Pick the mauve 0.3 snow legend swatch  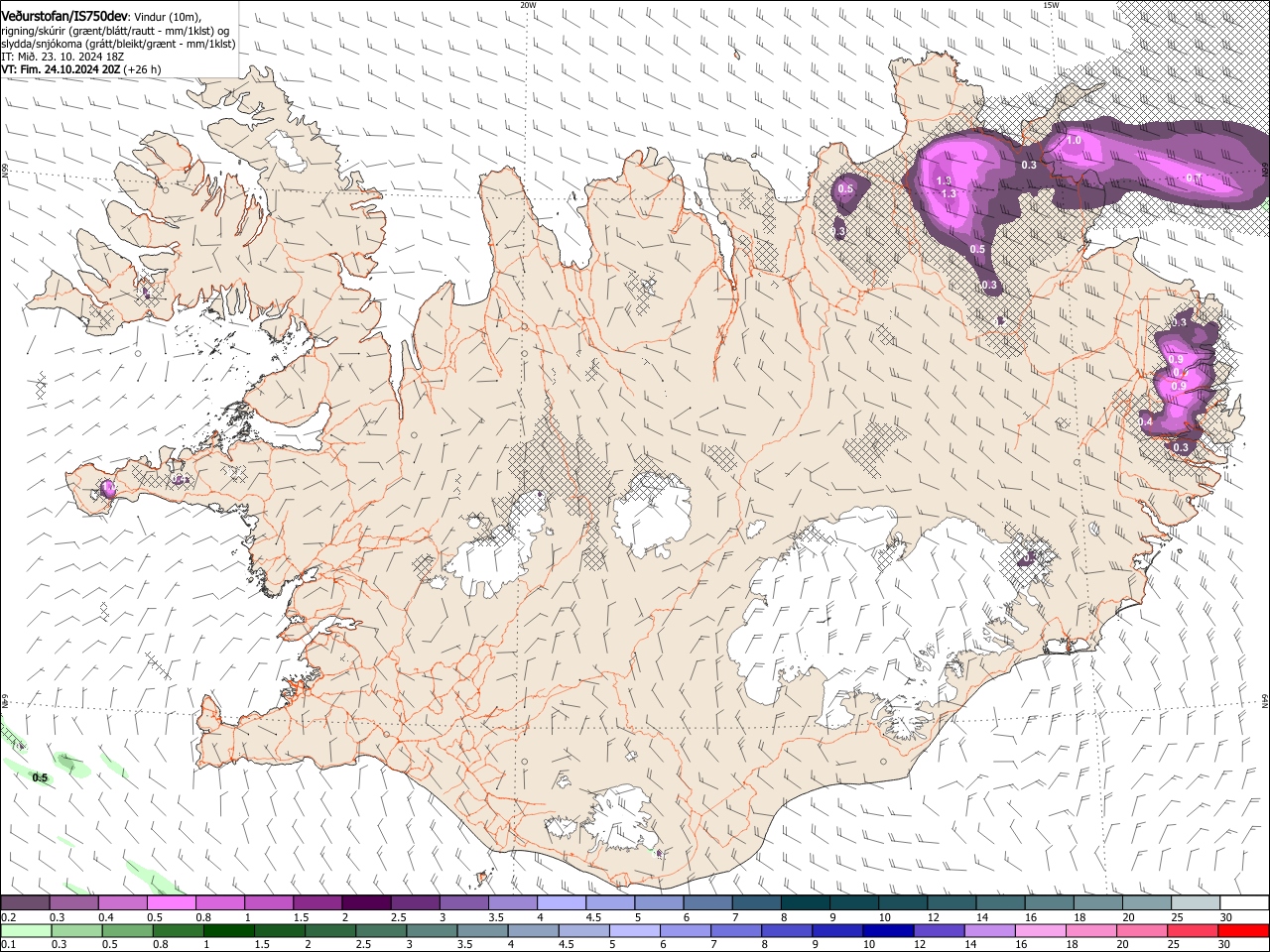pyautogui.click(x=73, y=903)
